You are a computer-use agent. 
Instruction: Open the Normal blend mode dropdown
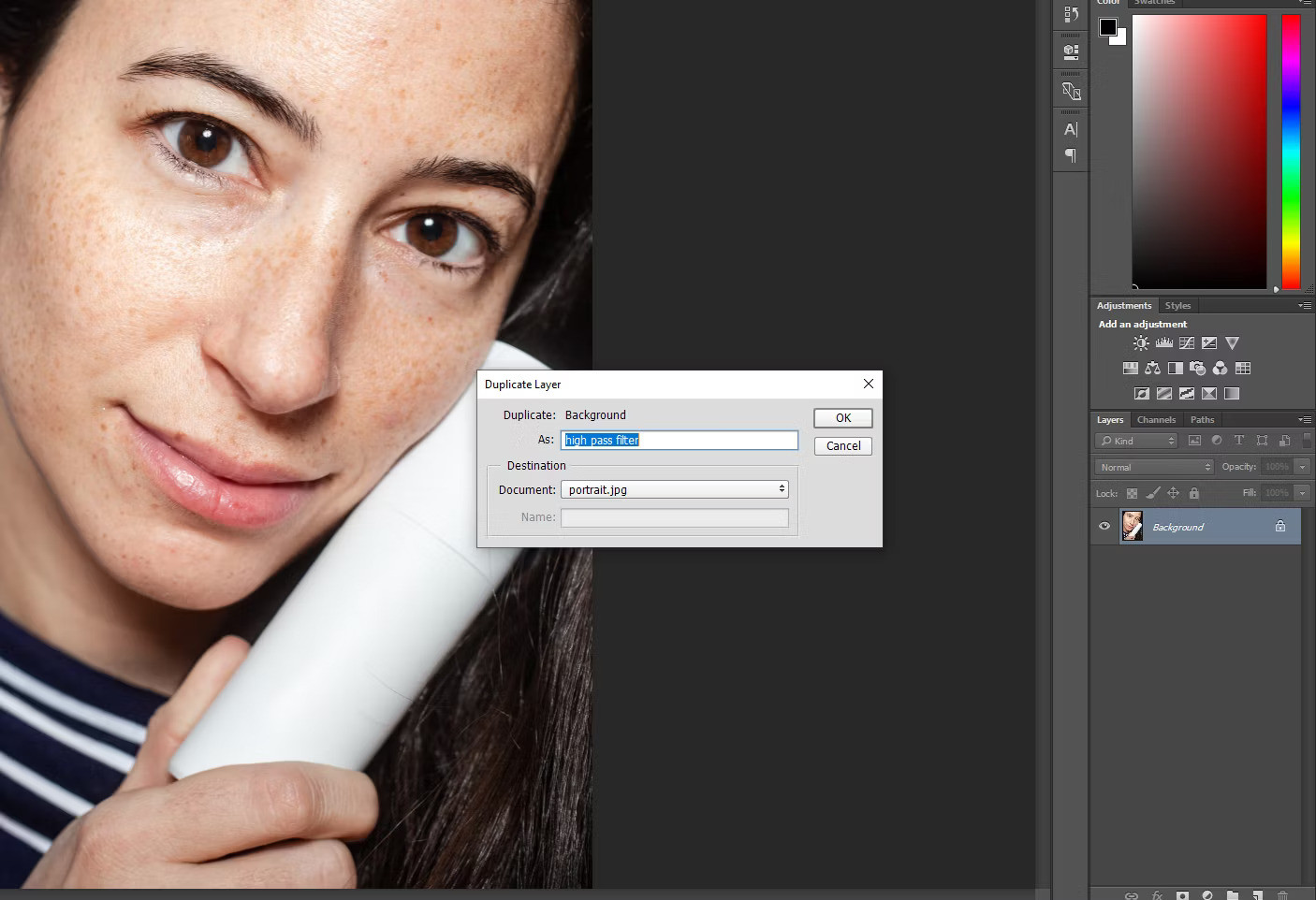tap(1154, 467)
